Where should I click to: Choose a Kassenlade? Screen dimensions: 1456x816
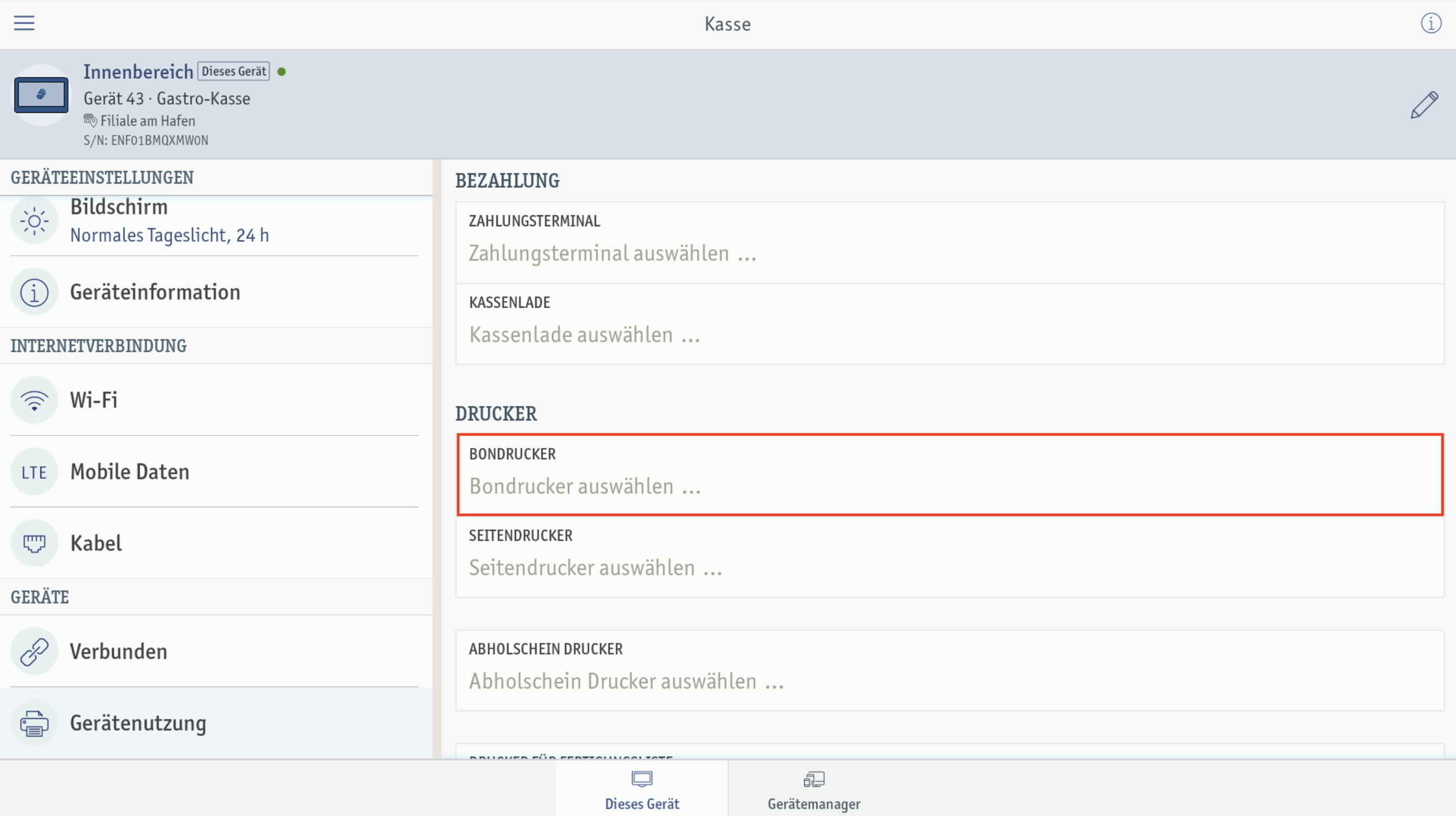click(x=950, y=324)
